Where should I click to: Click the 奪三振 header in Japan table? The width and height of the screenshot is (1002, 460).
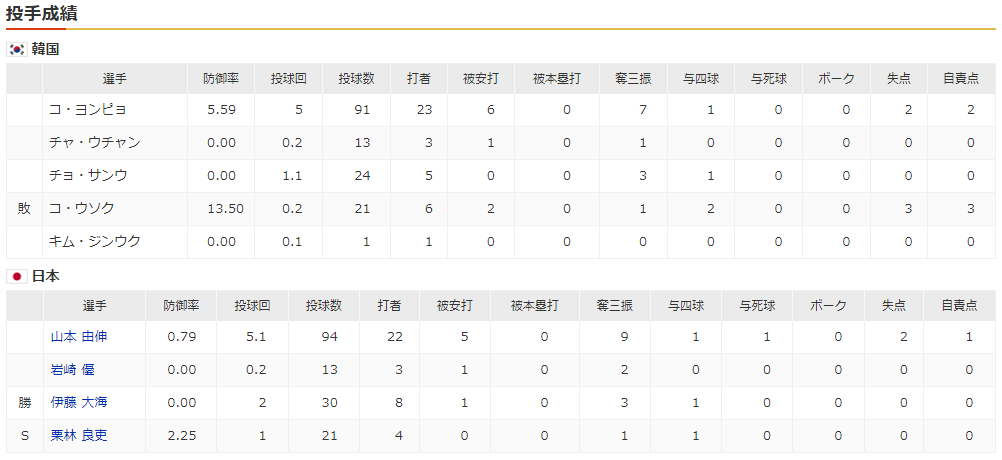click(614, 305)
